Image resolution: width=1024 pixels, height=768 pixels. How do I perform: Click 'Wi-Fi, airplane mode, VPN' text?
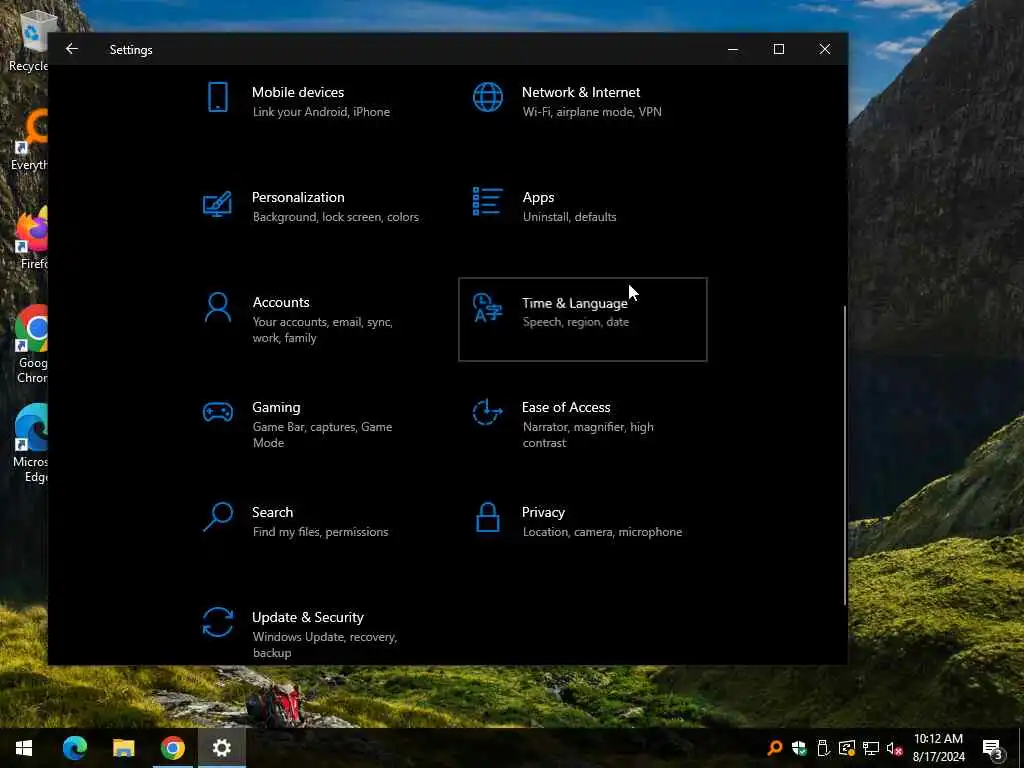point(592,112)
